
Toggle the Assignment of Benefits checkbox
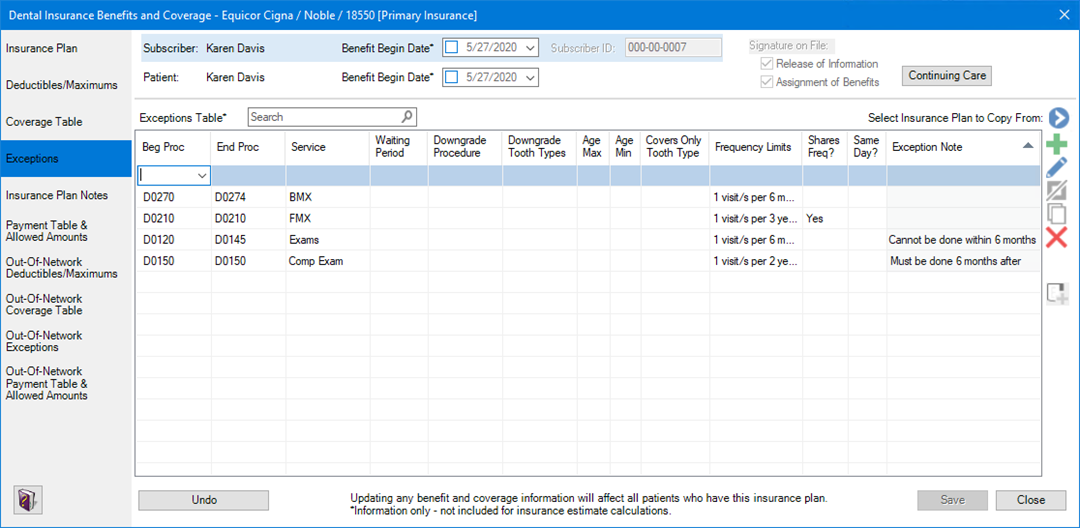pyautogui.click(x=766, y=82)
